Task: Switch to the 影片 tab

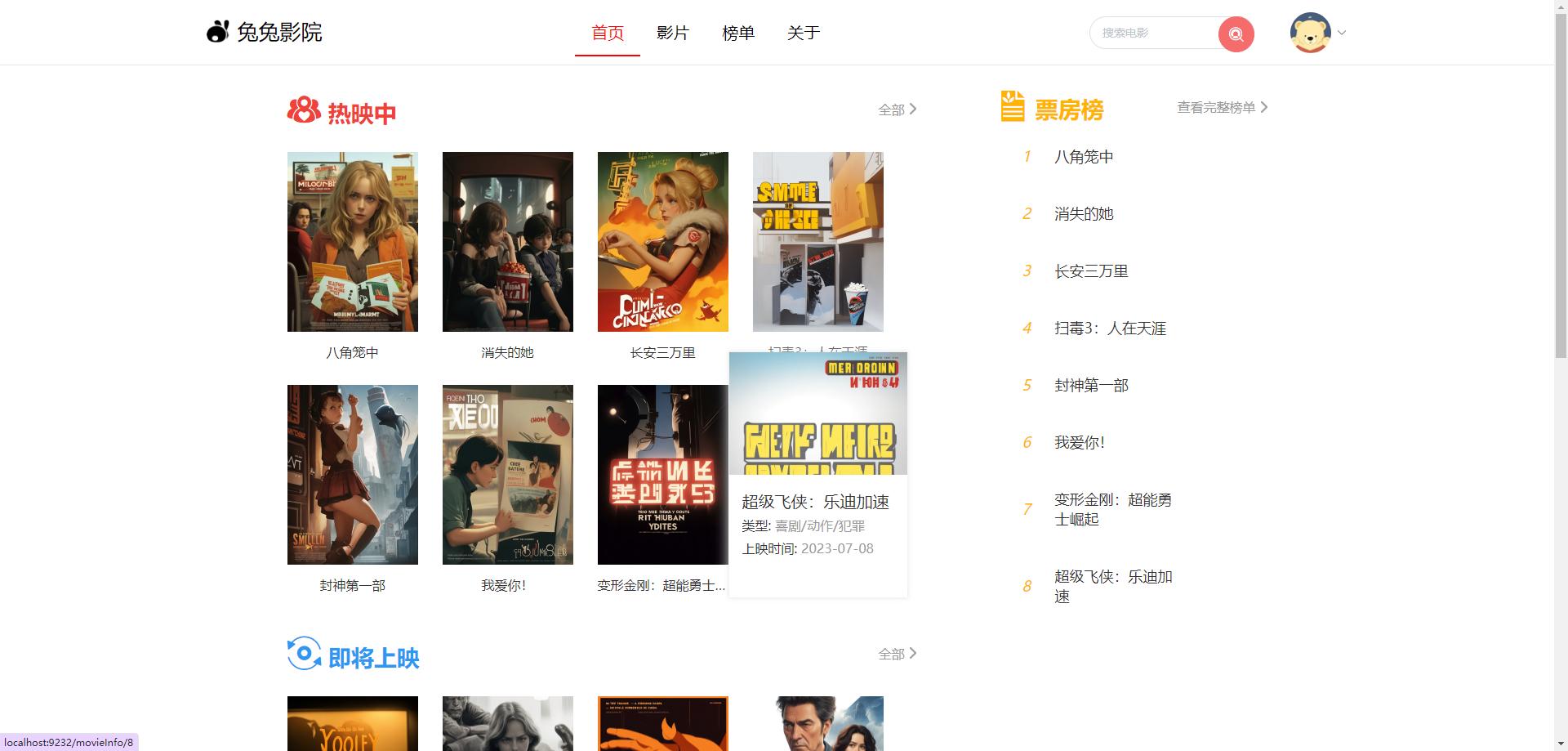Action: (x=673, y=33)
